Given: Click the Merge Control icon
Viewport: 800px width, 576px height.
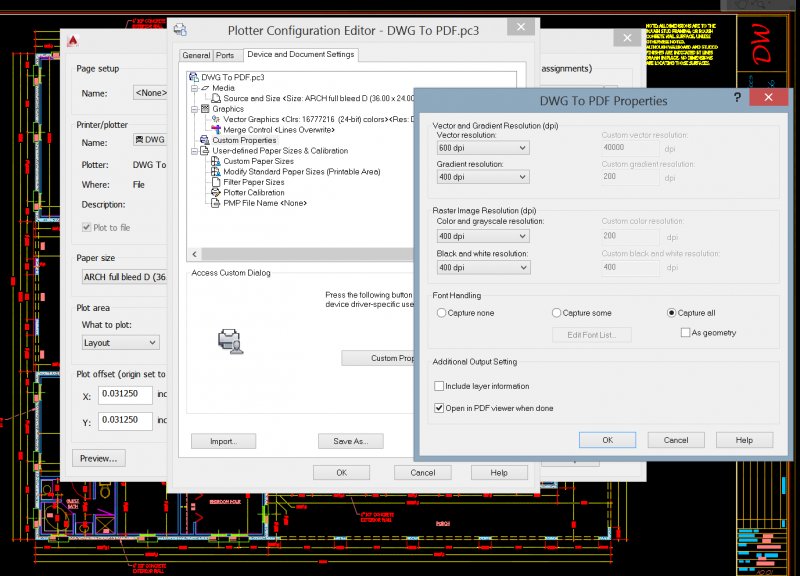Looking at the screenshot, I should point(216,130).
